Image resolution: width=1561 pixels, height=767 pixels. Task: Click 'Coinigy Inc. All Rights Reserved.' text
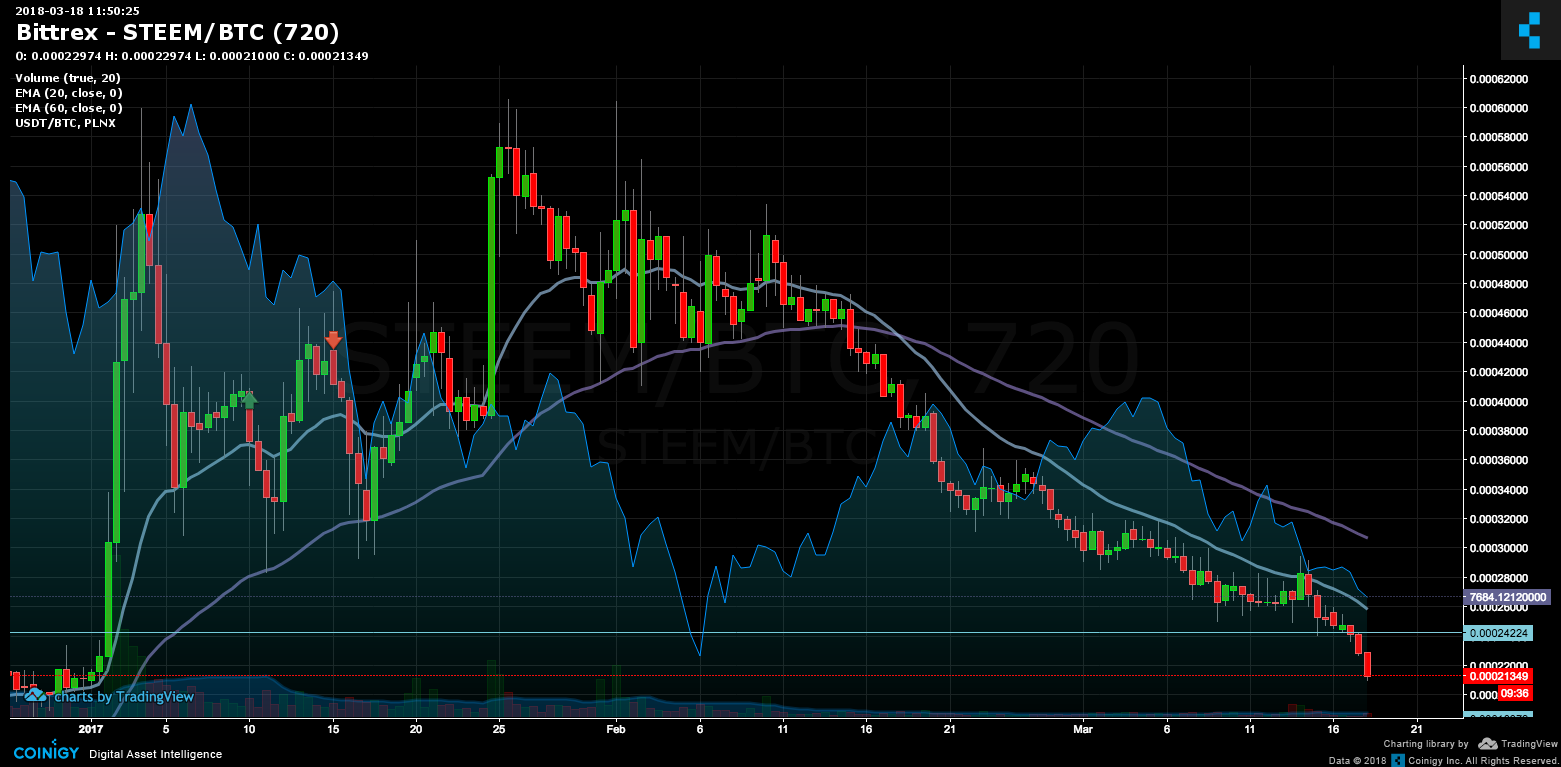tap(1482, 761)
